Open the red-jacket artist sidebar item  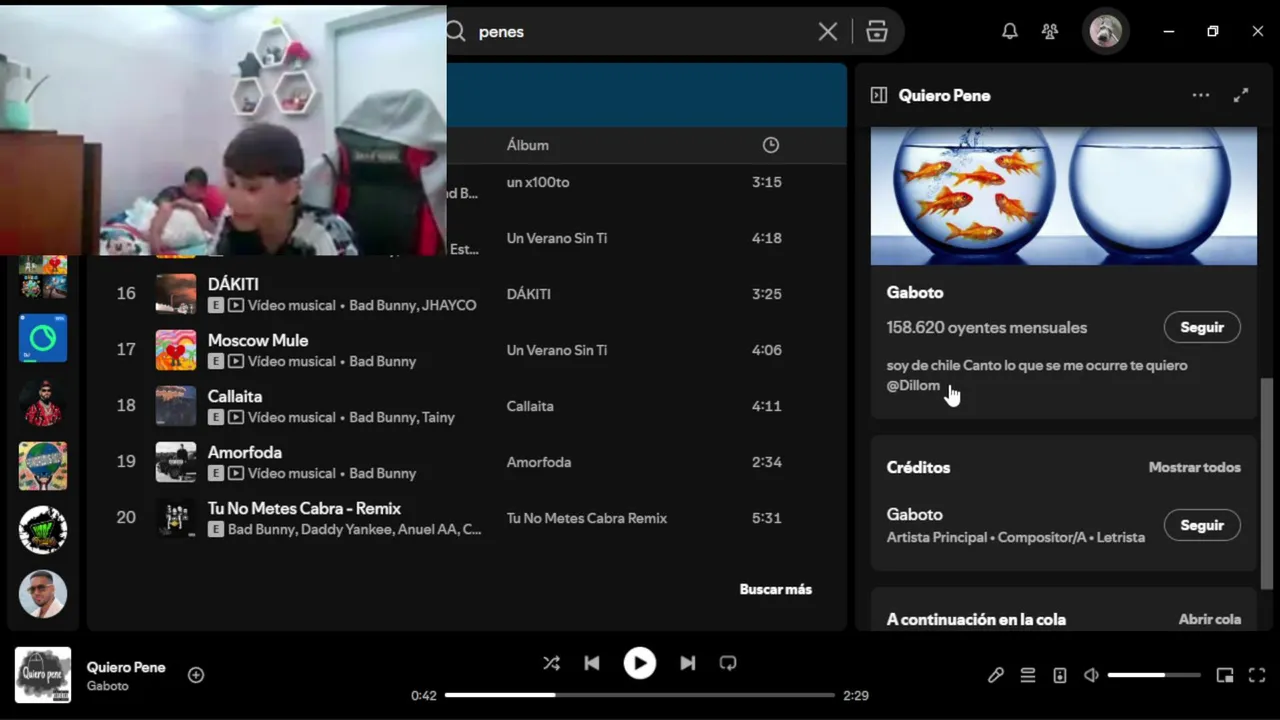click(x=43, y=402)
